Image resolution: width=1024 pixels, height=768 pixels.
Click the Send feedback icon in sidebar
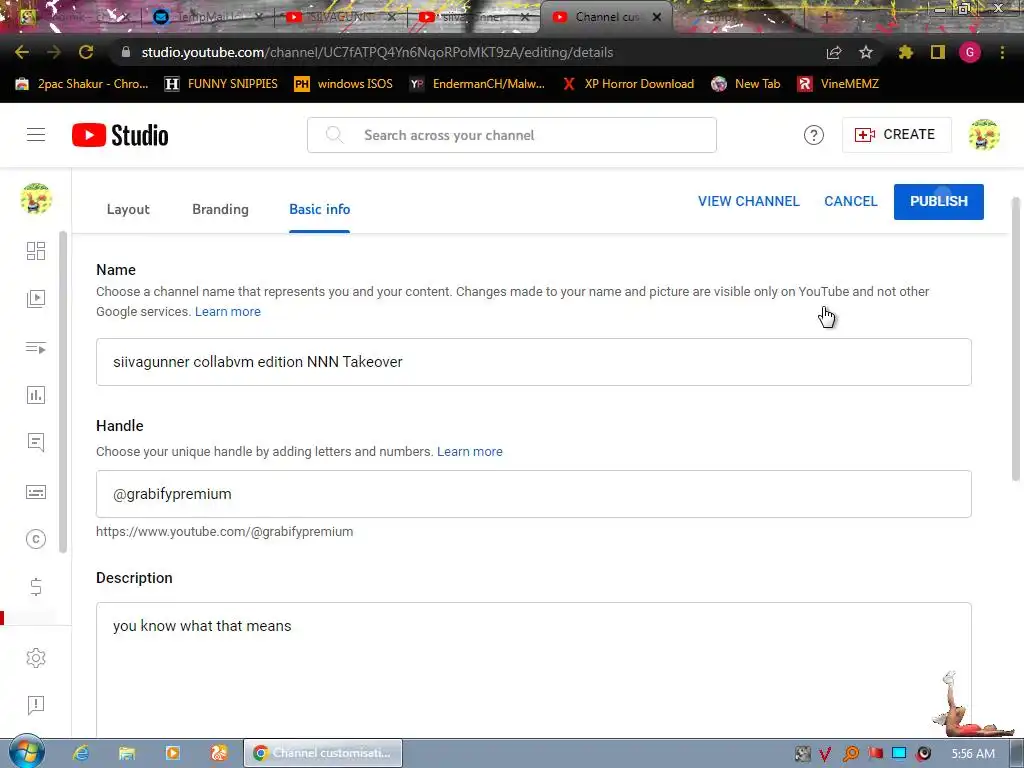36,705
